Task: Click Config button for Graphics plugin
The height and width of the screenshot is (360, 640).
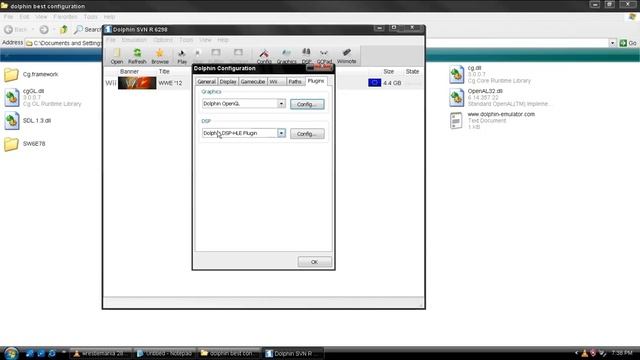Action: [307, 104]
